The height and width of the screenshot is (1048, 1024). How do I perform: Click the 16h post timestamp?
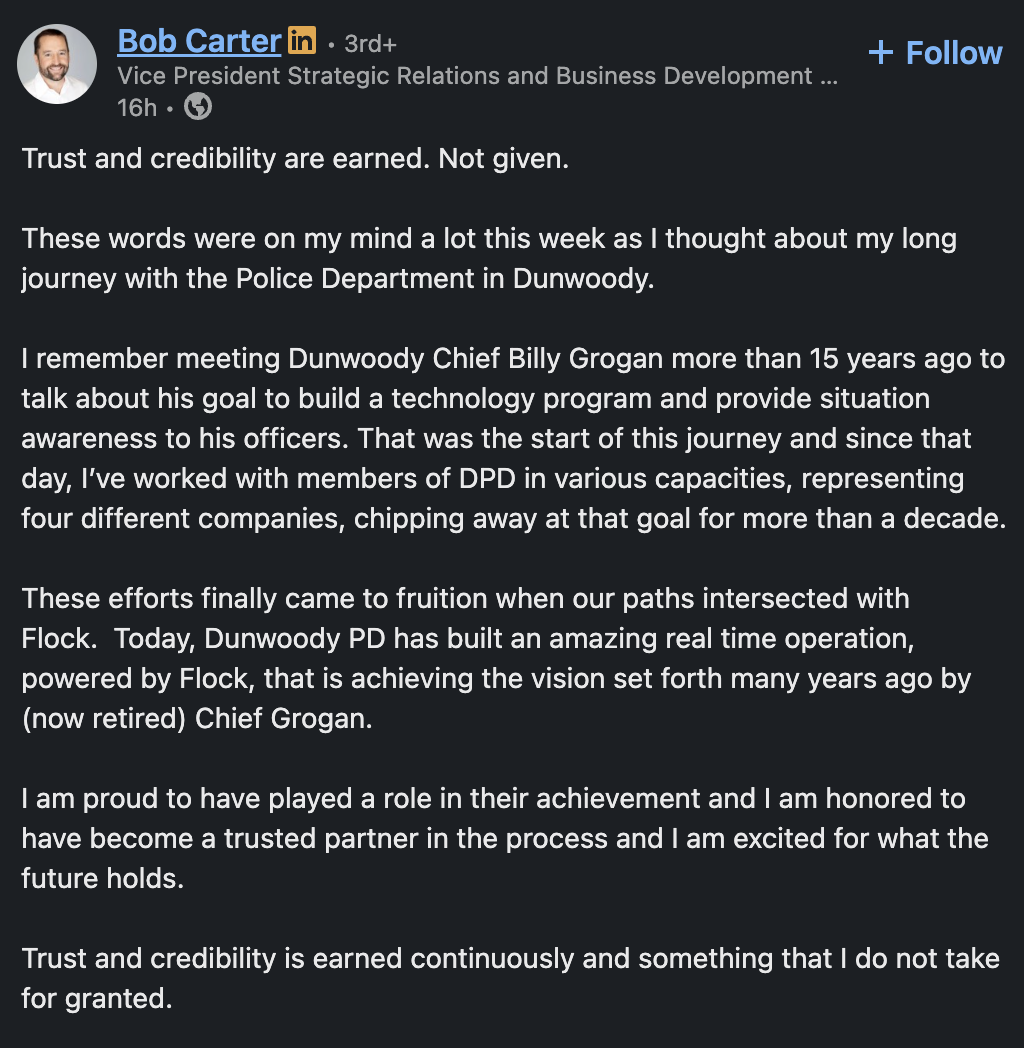[x=137, y=107]
